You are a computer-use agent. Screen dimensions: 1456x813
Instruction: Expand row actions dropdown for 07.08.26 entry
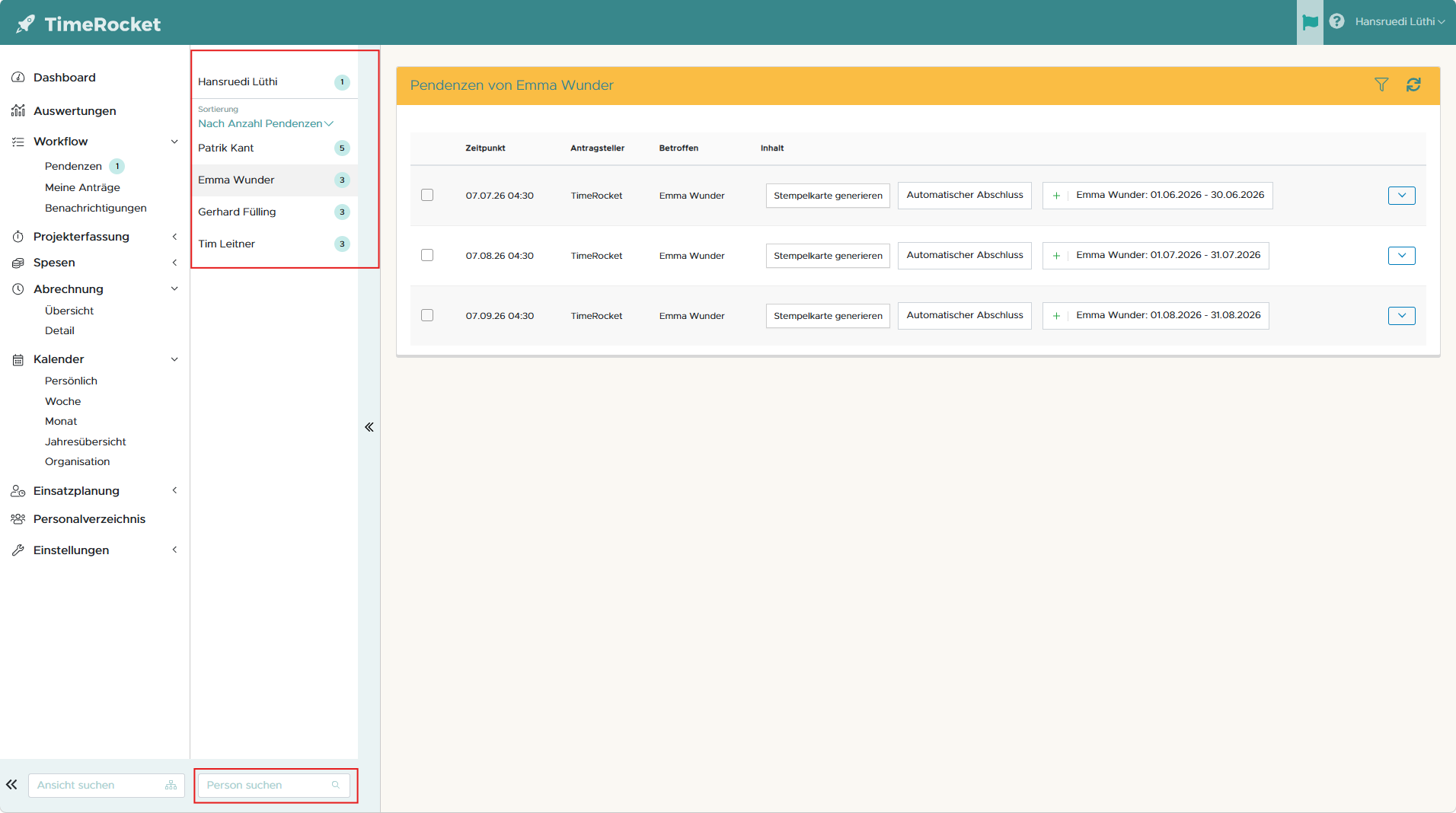click(x=1402, y=256)
